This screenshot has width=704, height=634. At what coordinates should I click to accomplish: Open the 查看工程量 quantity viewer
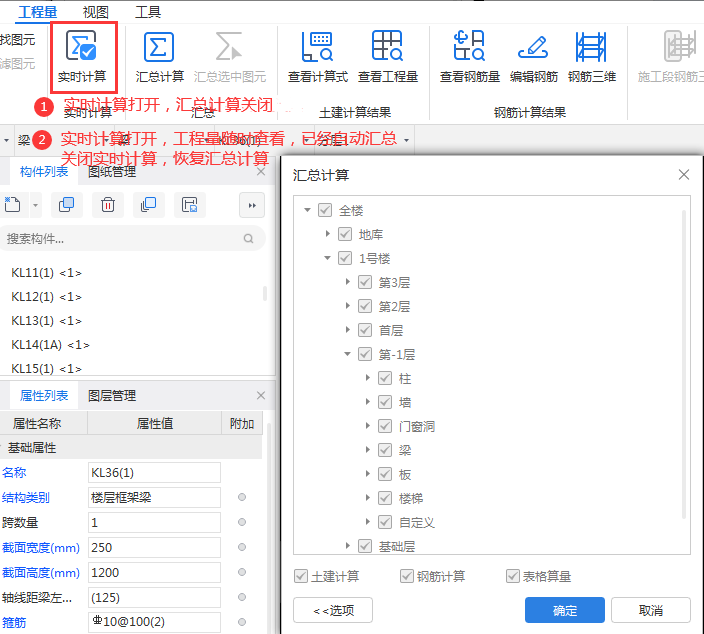tap(388, 57)
